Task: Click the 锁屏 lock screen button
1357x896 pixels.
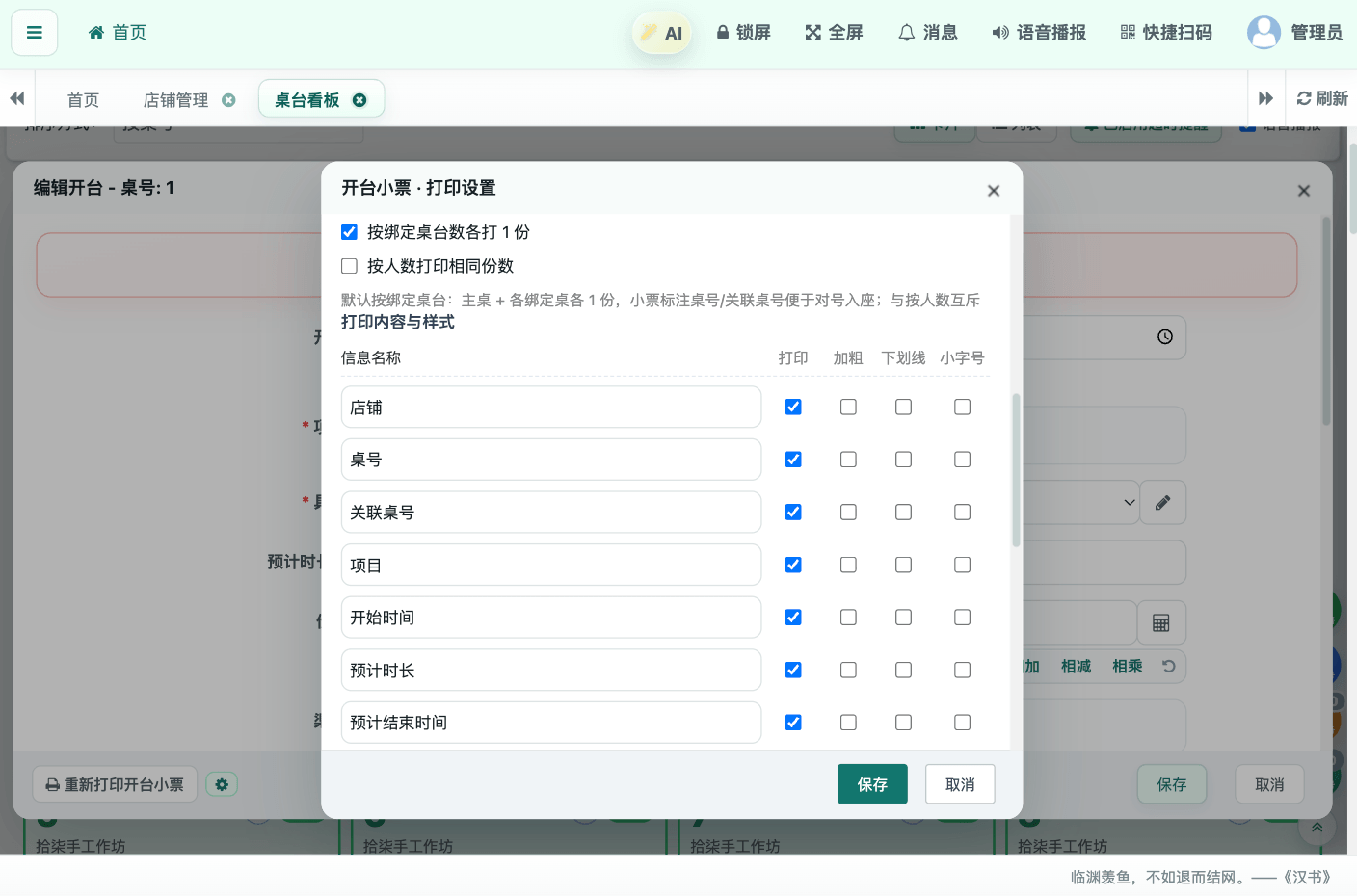Action: pyautogui.click(x=743, y=33)
